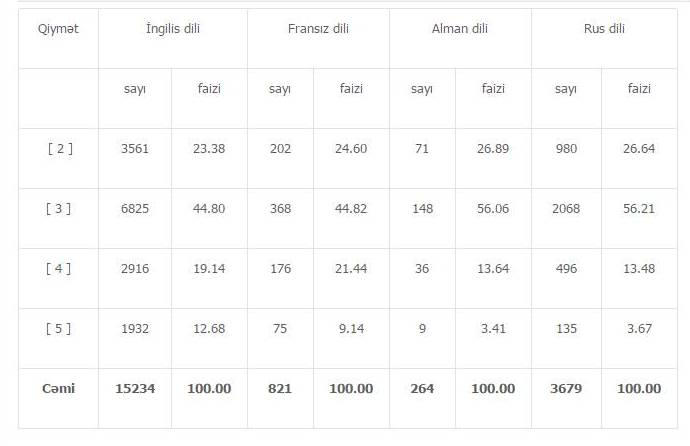Click the Rus dili column header
This screenshot has height=446, width=690.
click(x=603, y=29)
